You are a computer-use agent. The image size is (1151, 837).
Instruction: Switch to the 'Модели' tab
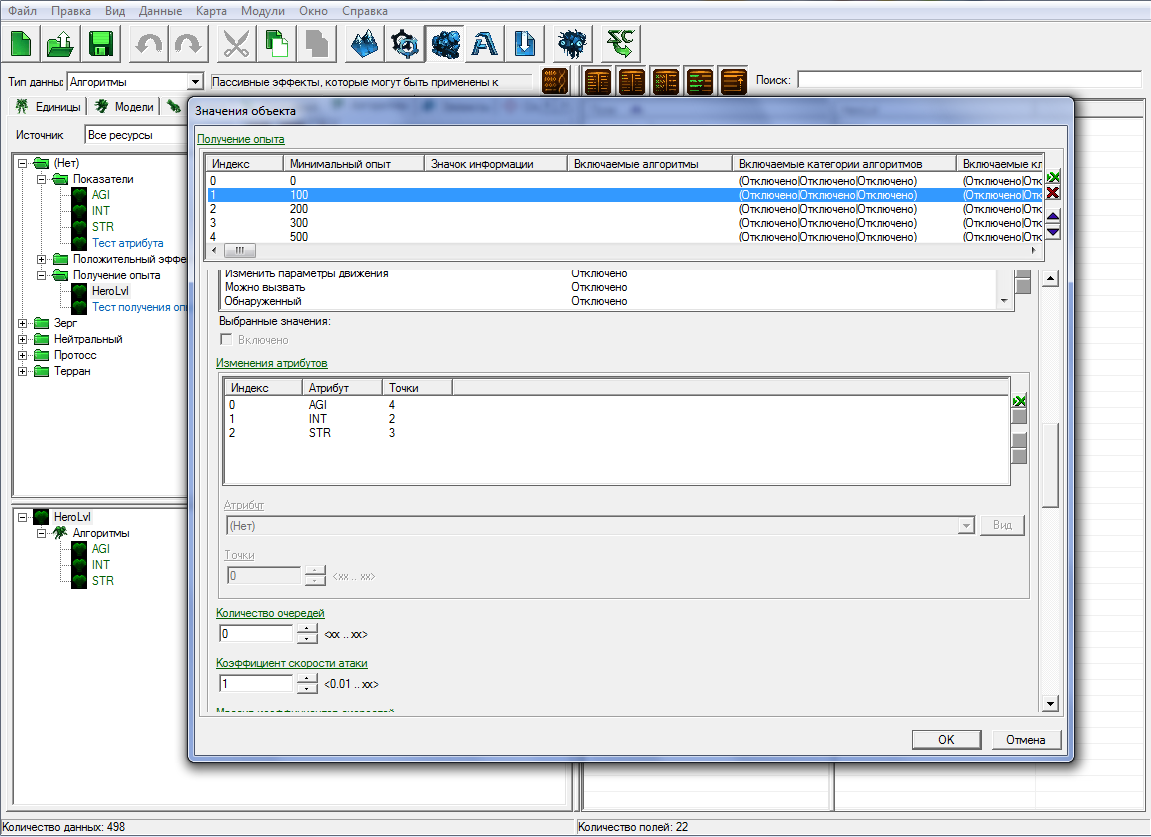(126, 107)
